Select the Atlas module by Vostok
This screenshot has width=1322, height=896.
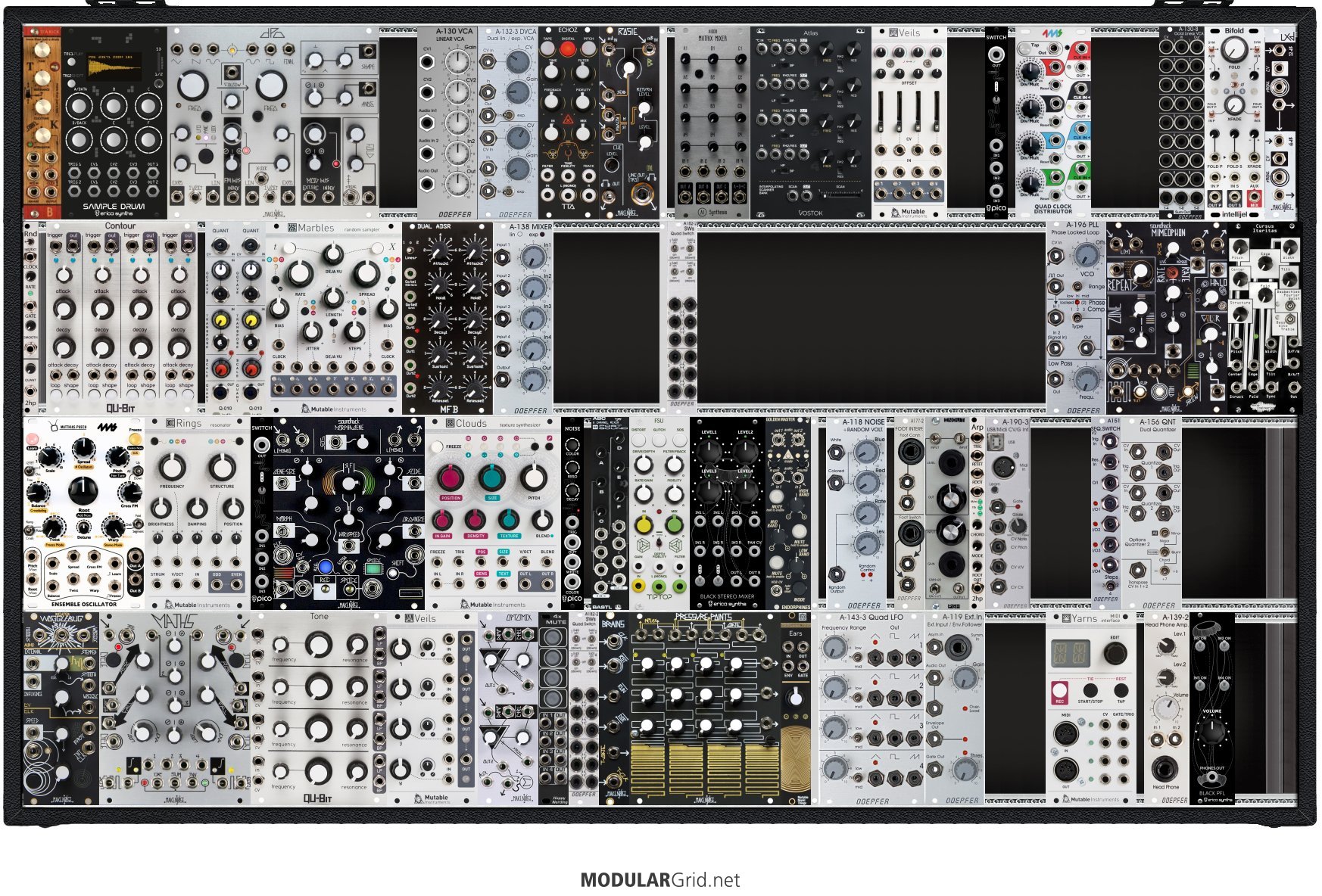[x=811, y=123]
